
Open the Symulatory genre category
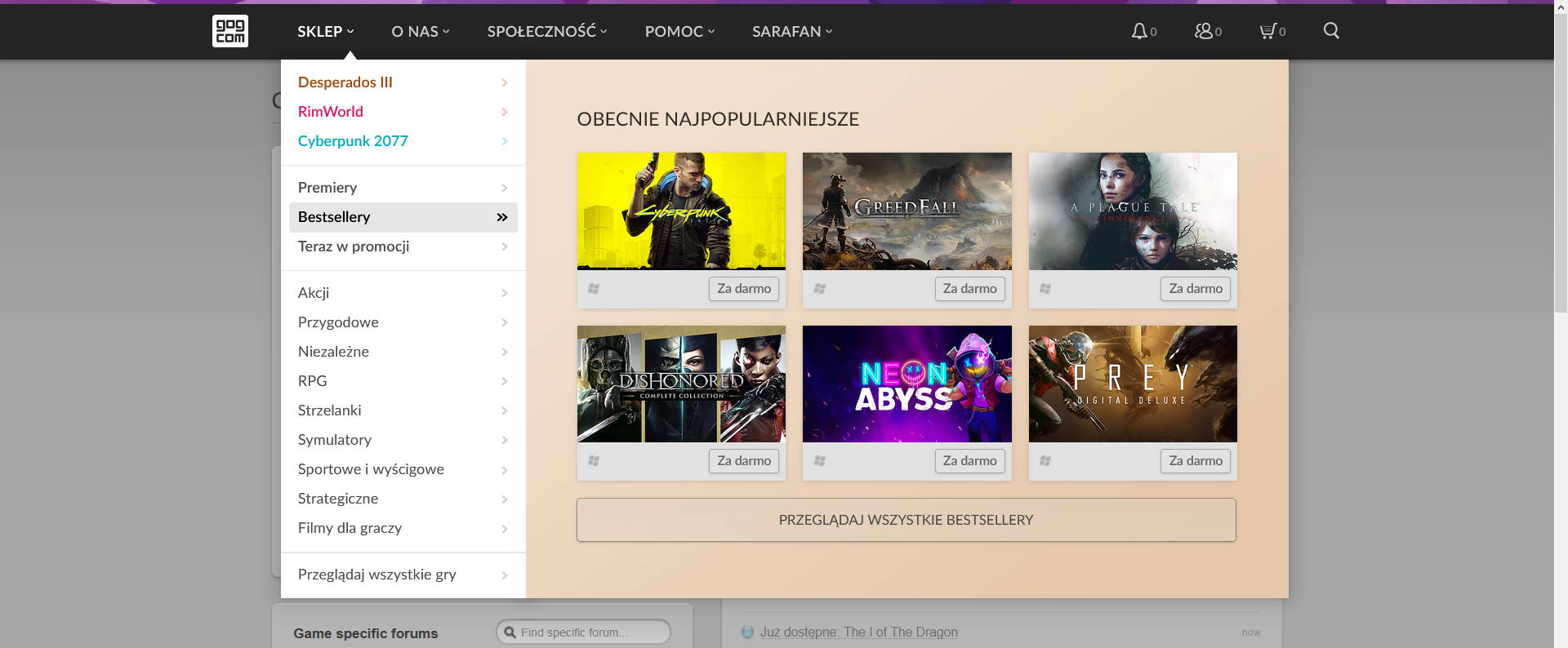click(x=403, y=440)
